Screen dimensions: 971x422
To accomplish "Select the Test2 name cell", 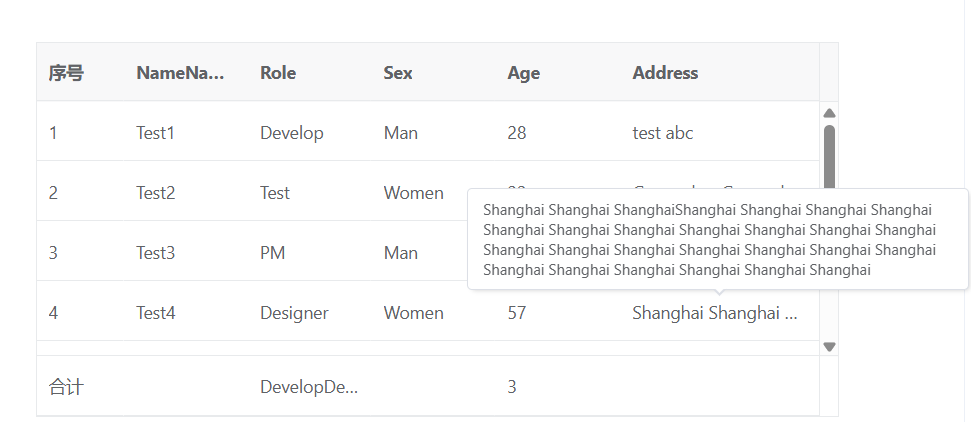I will click(x=155, y=193).
